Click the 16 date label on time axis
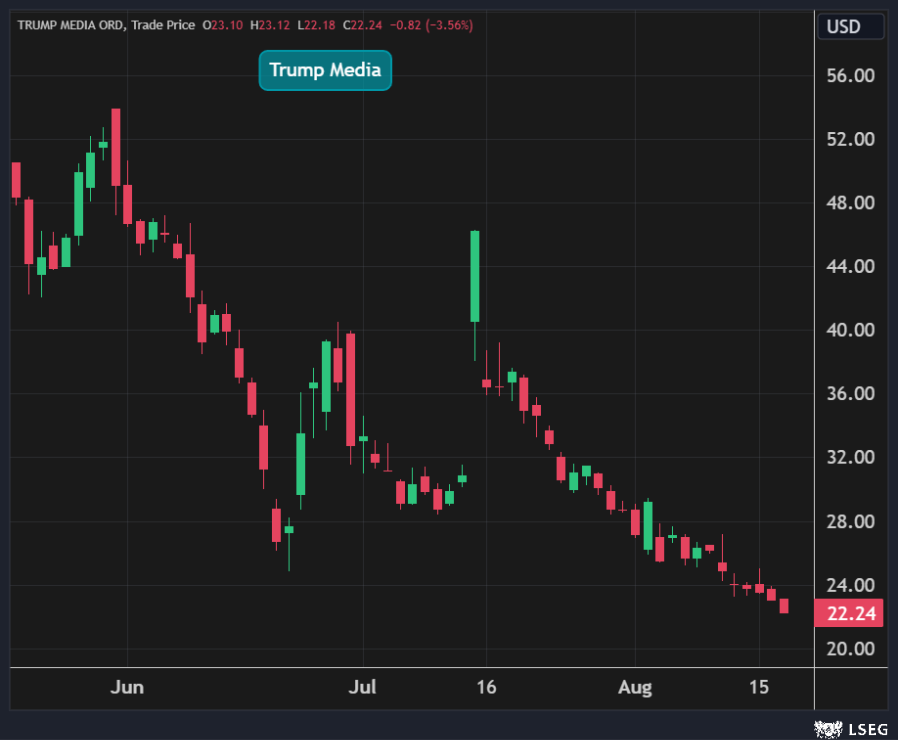This screenshot has width=898, height=740. click(486, 687)
